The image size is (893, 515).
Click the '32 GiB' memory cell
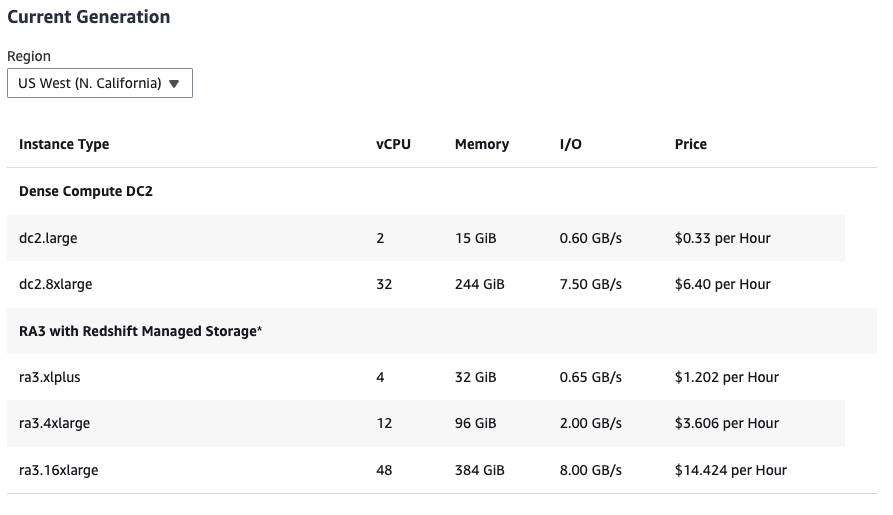click(x=476, y=377)
